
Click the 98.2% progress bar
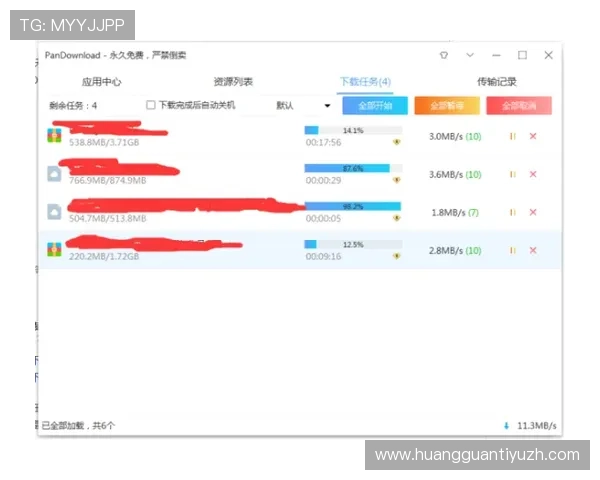353,206
